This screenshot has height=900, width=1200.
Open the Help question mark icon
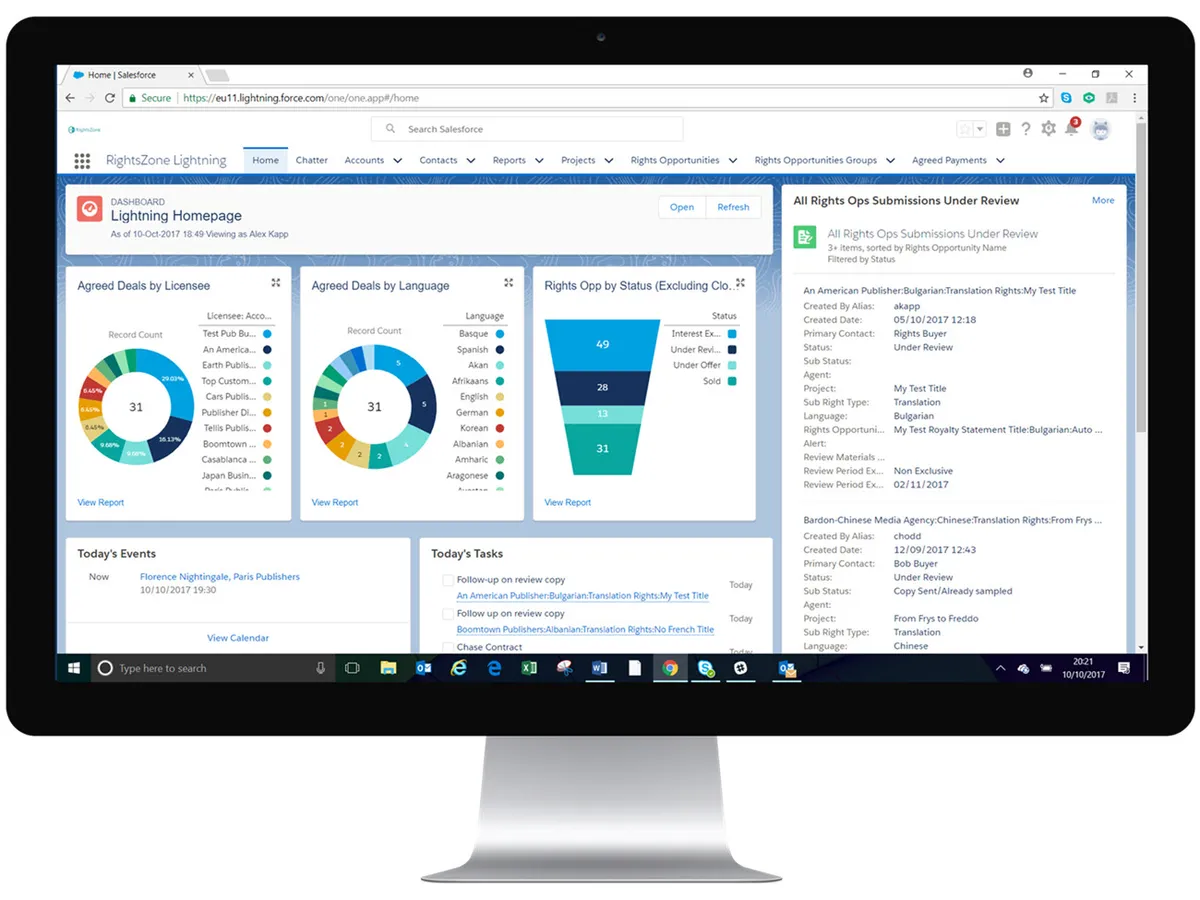pyautogui.click(x=1026, y=129)
